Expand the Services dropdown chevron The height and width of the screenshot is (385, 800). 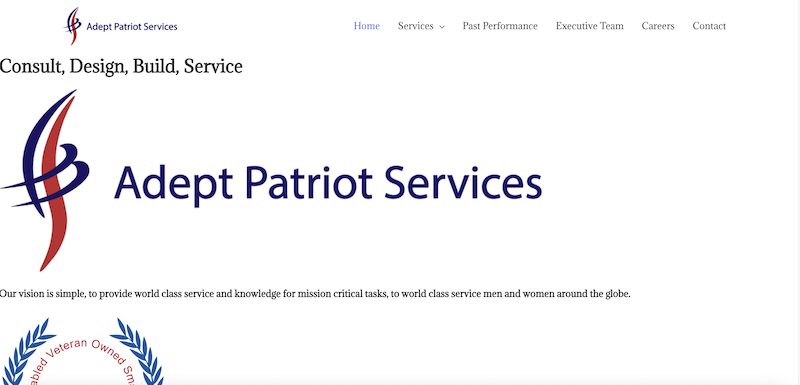(x=441, y=27)
